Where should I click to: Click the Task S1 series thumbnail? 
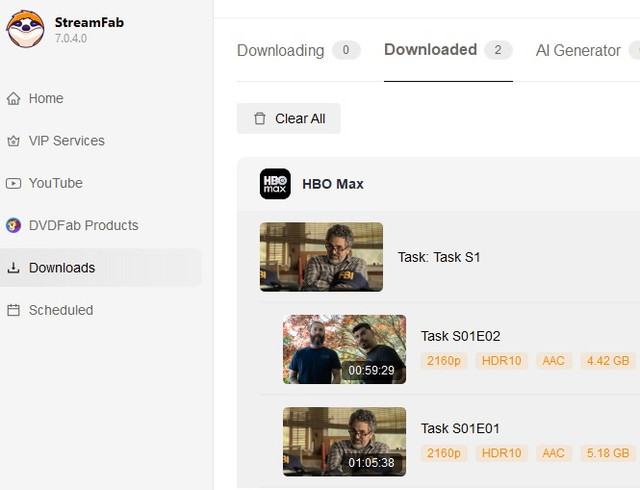point(321,257)
